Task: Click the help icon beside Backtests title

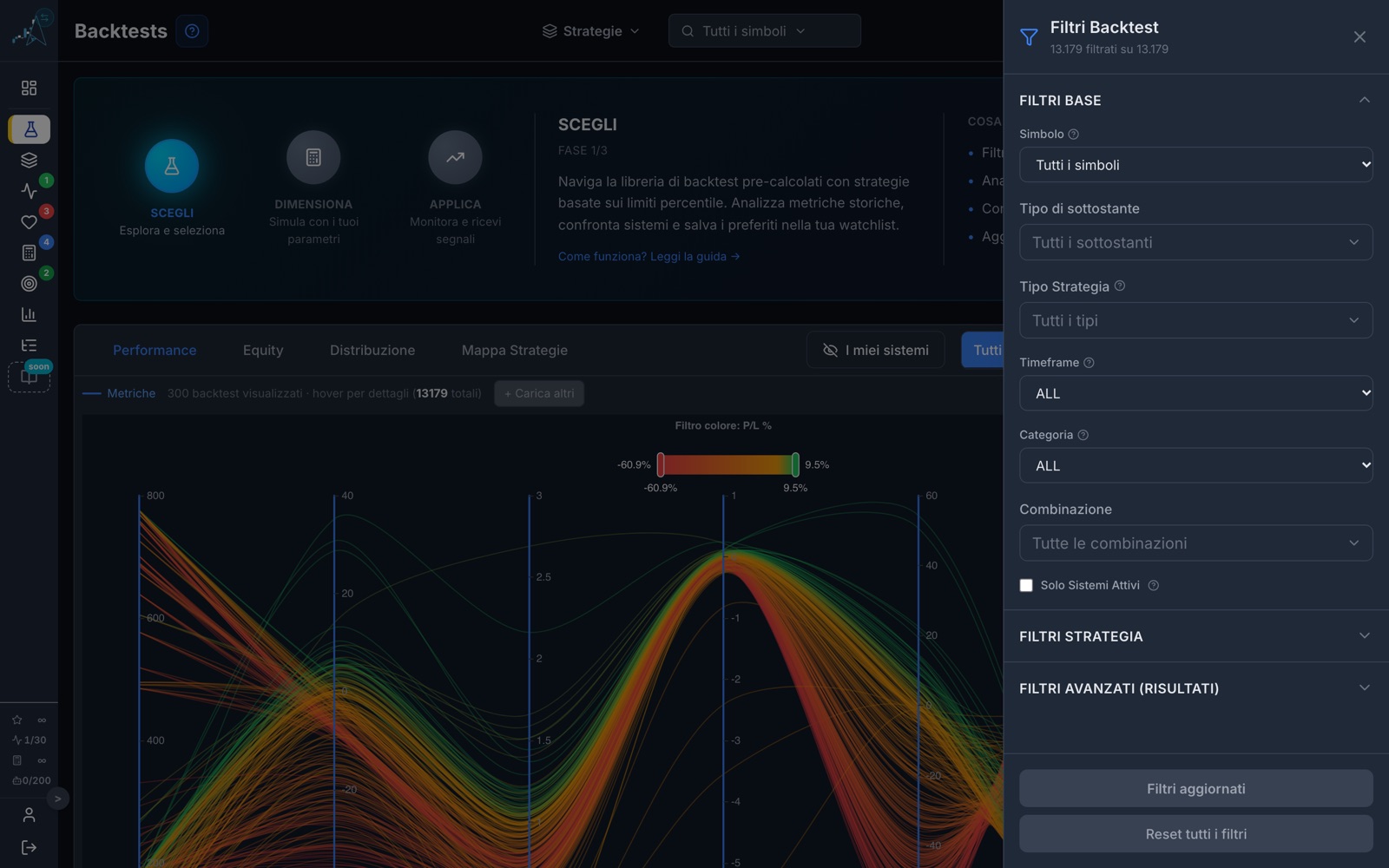Action: coord(192,31)
